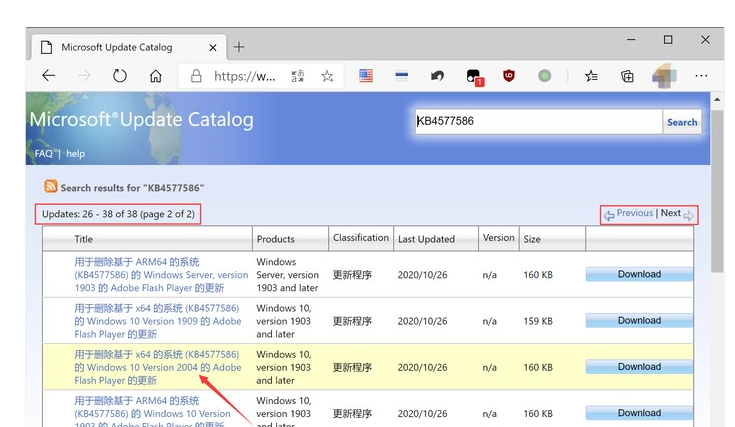Screen dimensions: 735x427
Task: Sort results by Version column
Action: pyautogui.click(x=499, y=238)
